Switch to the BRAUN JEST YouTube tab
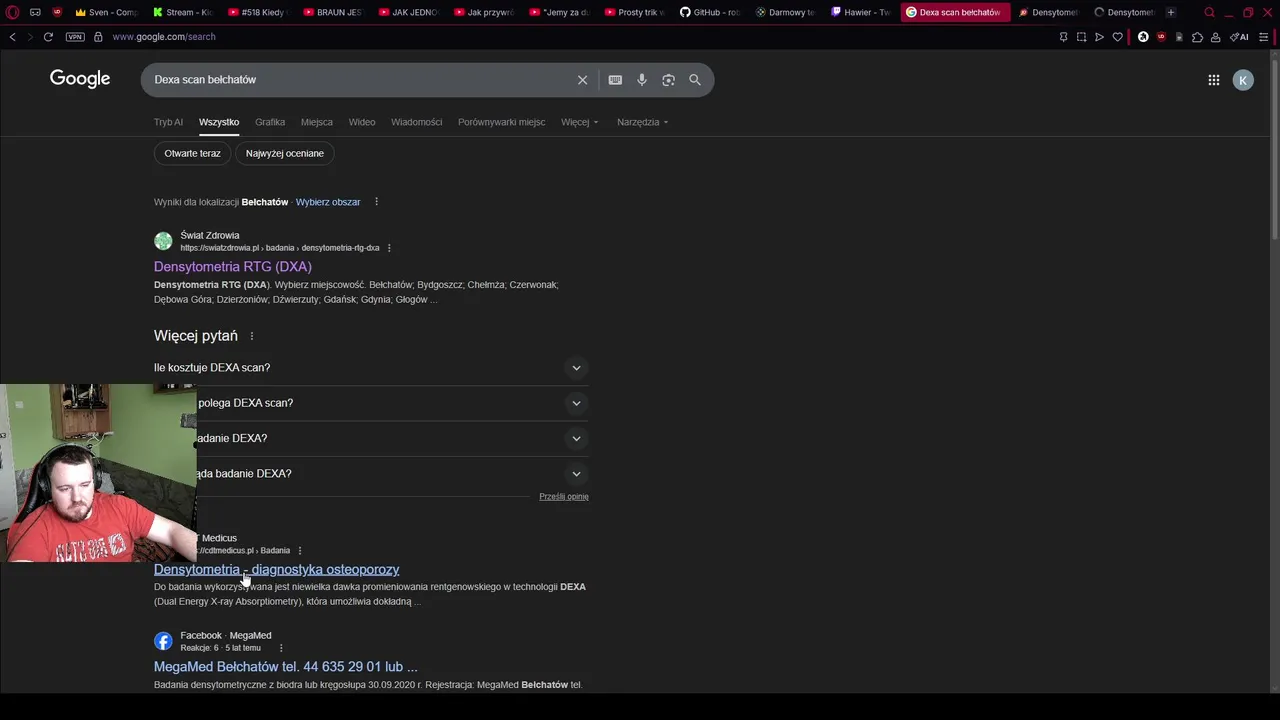The height and width of the screenshot is (720, 1280). [x=333, y=12]
